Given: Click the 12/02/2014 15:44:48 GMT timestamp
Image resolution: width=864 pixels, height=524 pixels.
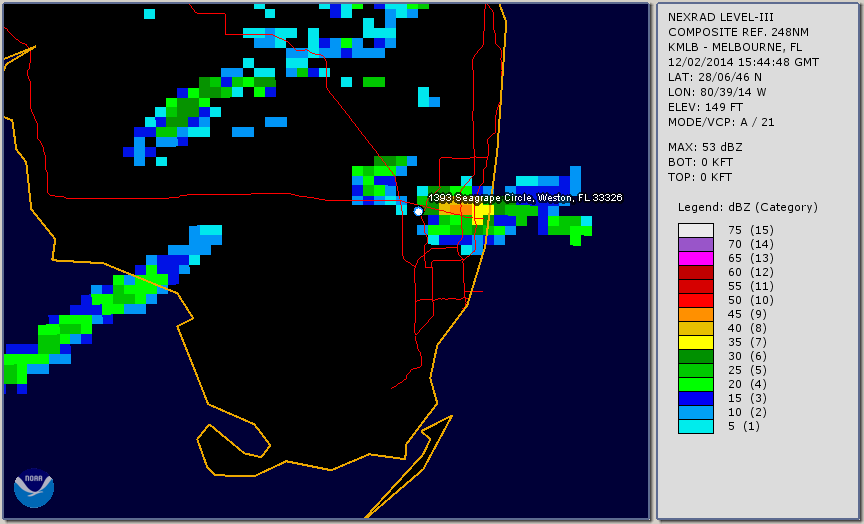Looking at the screenshot, I should 743,62.
